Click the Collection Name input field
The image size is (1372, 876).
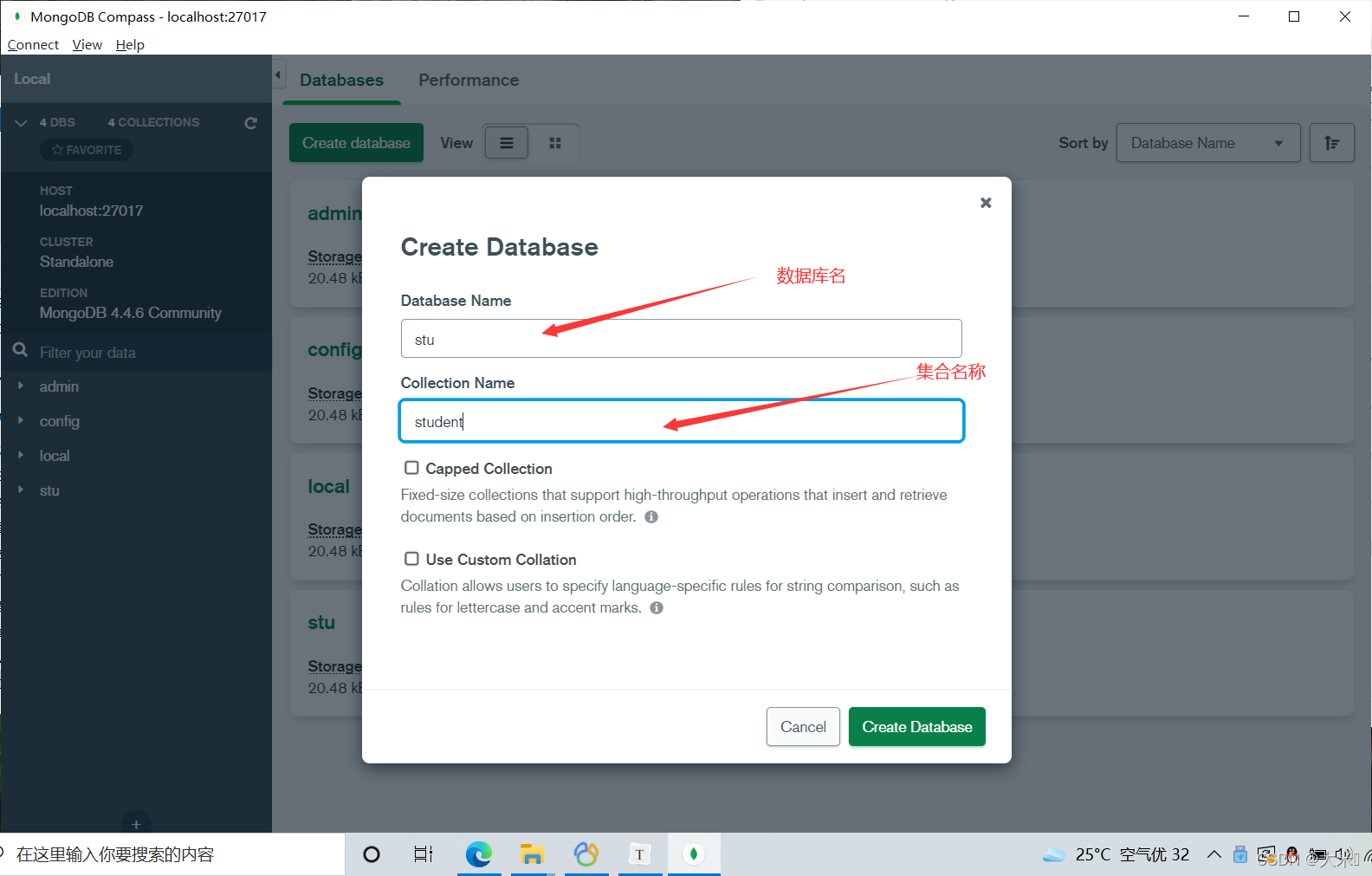tap(681, 421)
